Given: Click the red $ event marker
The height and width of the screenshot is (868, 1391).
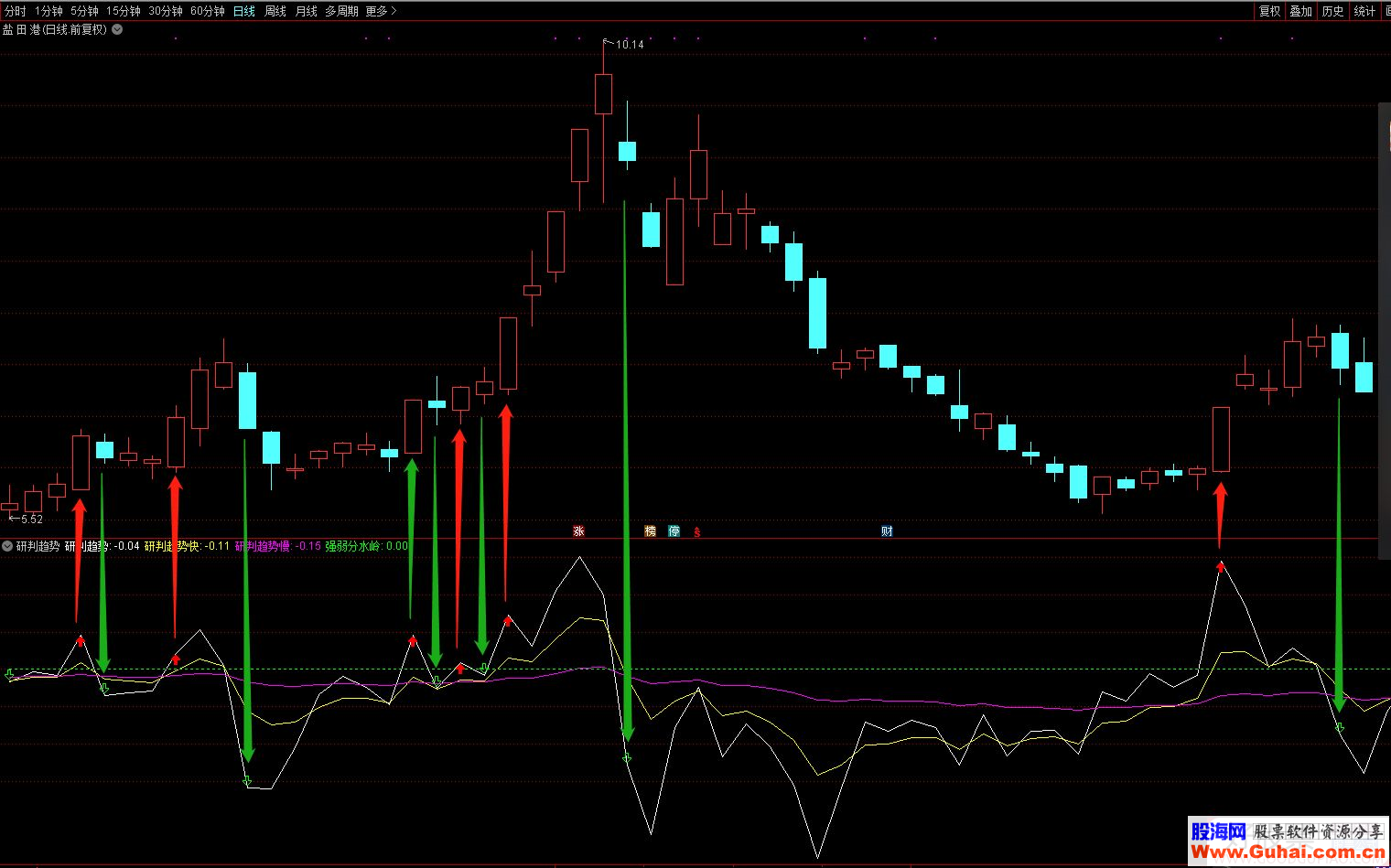Looking at the screenshot, I should click(697, 531).
